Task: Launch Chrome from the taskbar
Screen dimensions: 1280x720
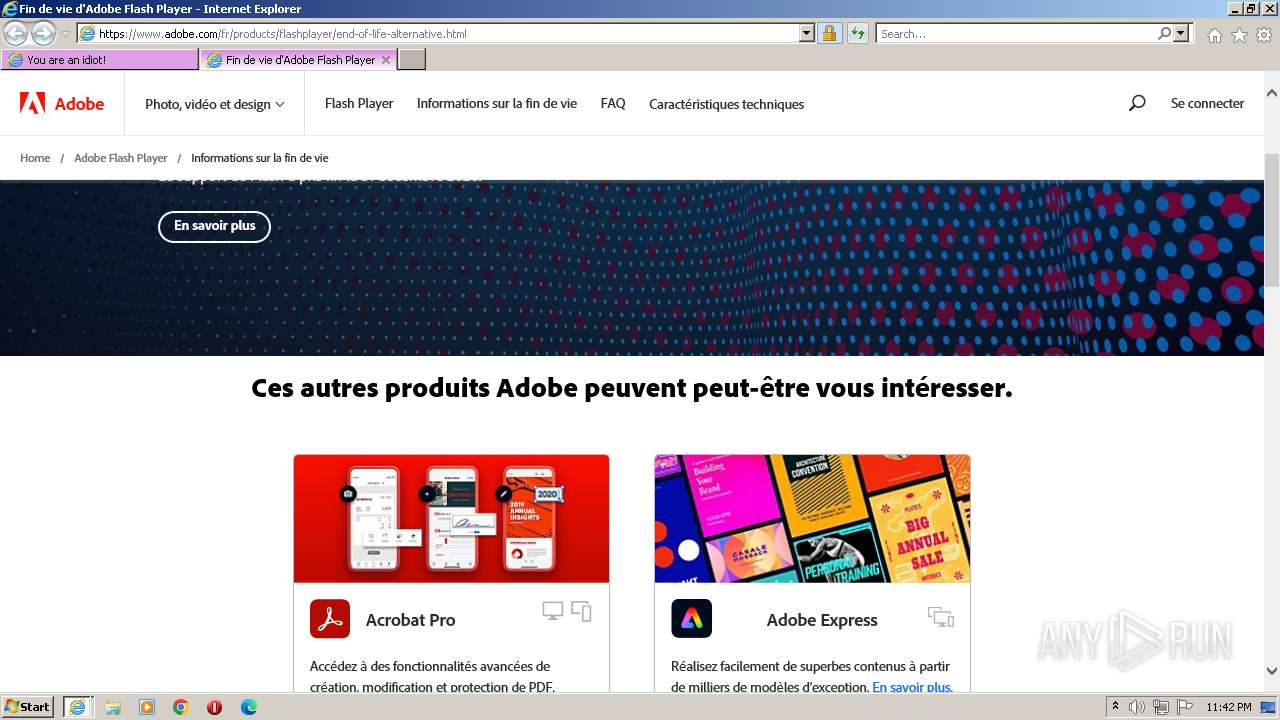Action: [181, 707]
